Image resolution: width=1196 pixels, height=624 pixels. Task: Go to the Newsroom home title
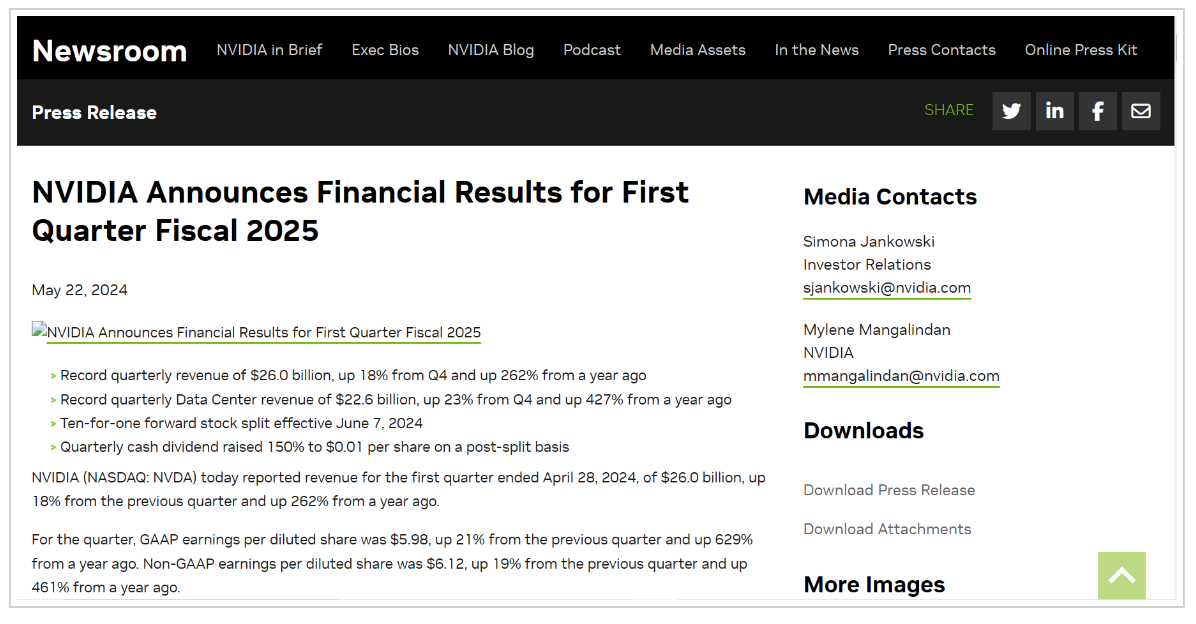click(x=110, y=51)
